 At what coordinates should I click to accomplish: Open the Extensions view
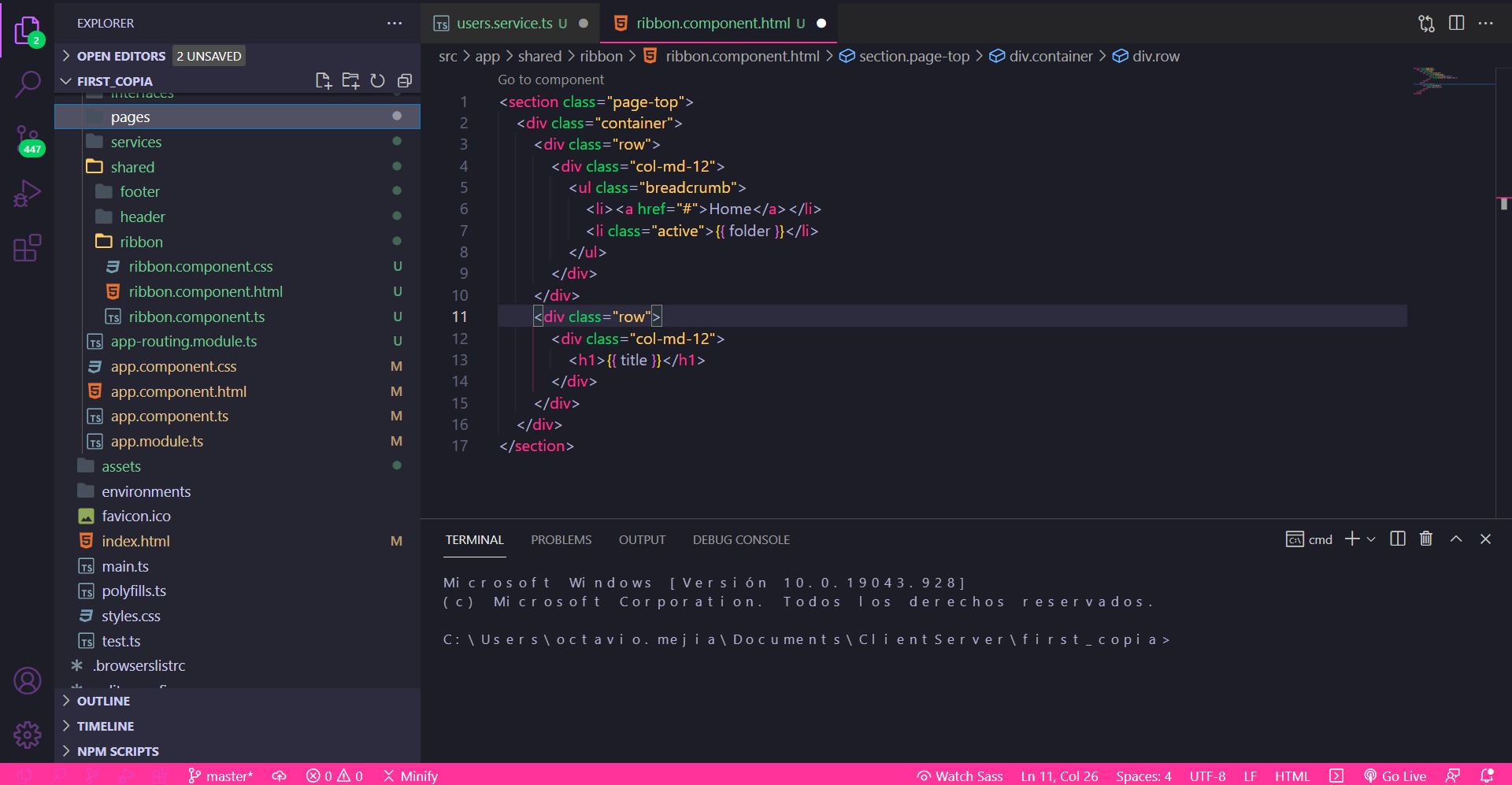[28, 248]
